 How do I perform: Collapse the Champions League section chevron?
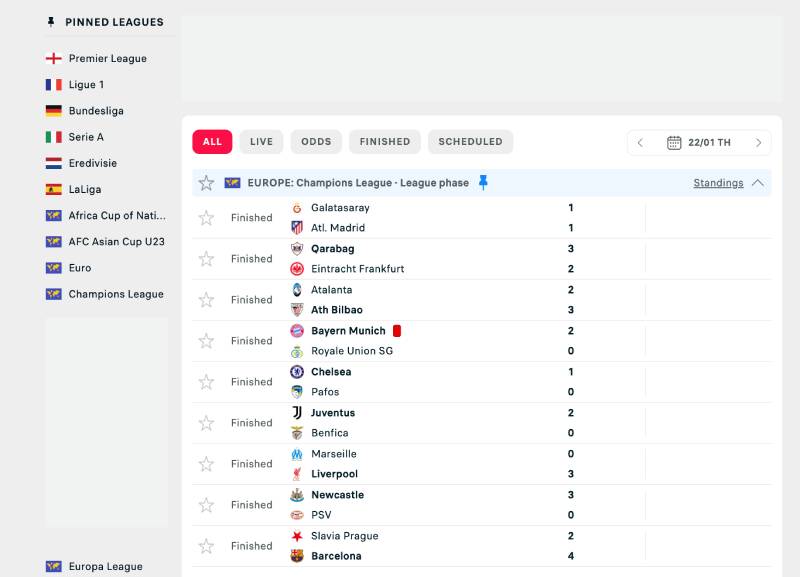tap(758, 183)
